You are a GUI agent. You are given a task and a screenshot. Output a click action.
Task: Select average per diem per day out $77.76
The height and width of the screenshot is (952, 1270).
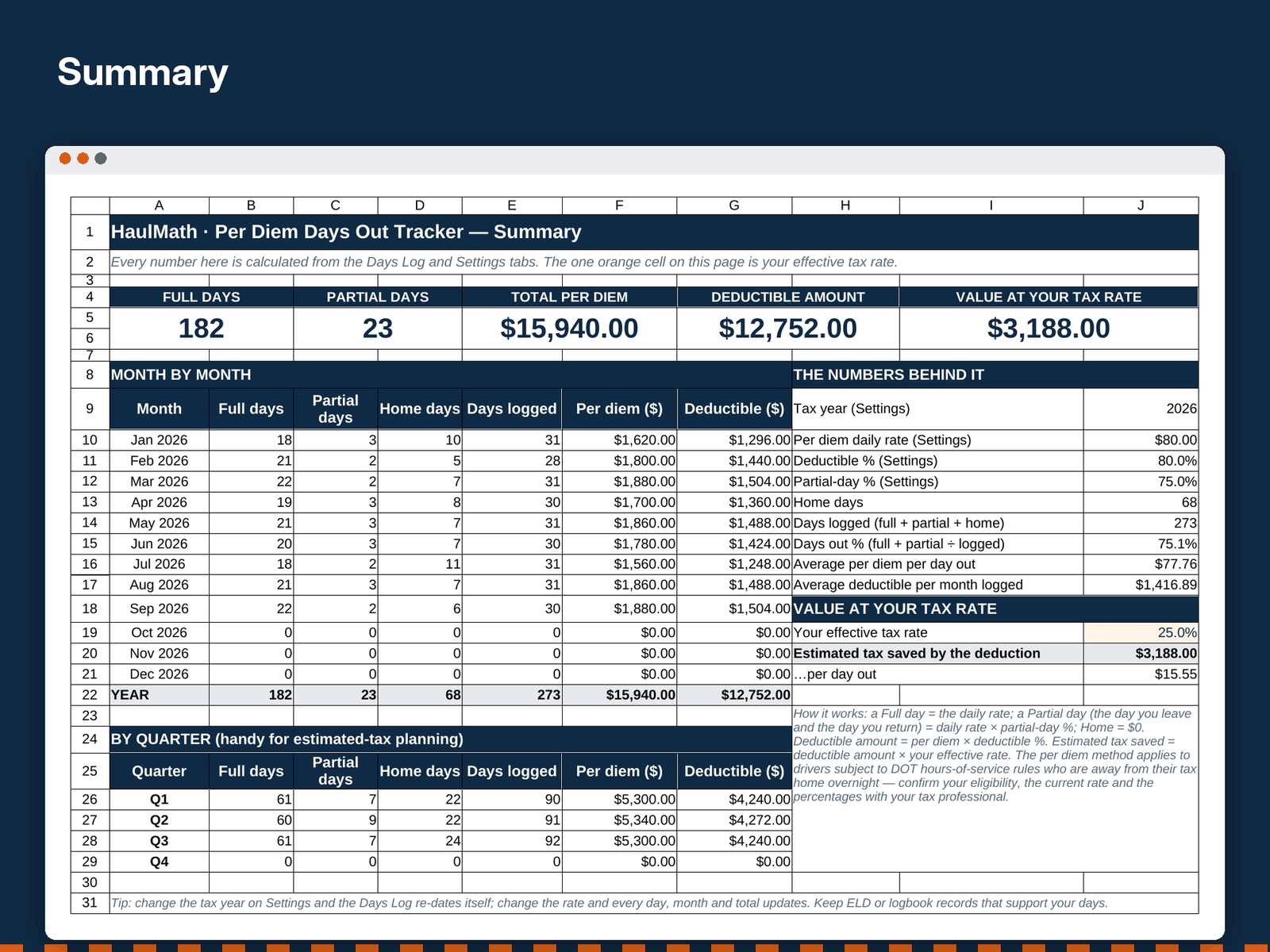pyautogui.click(x=1141, y=564)
